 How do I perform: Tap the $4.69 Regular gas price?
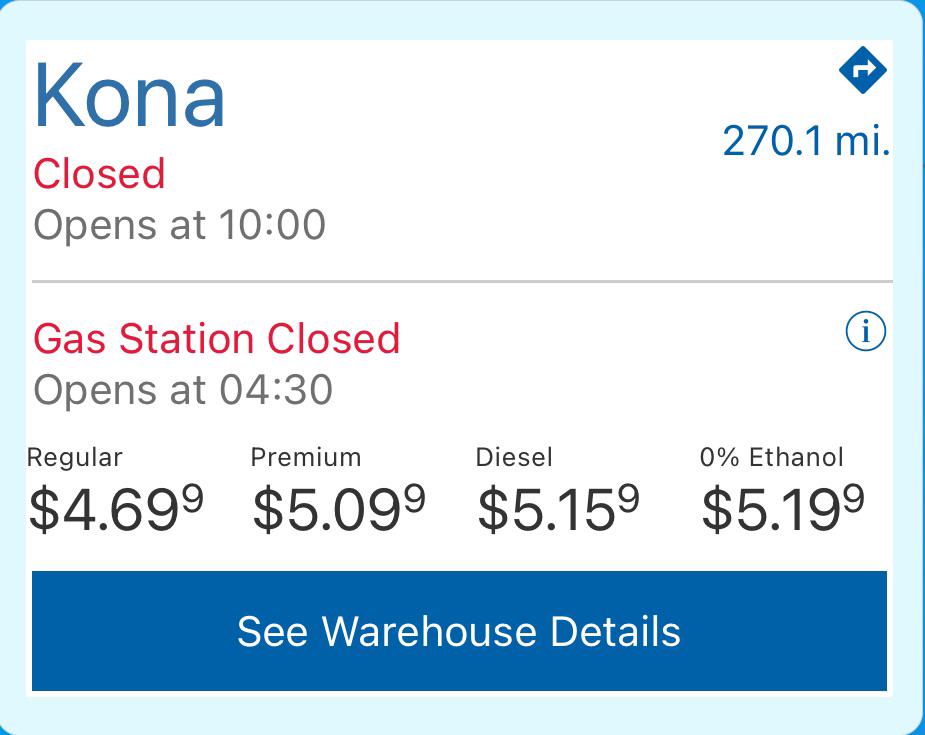point(116,508)
